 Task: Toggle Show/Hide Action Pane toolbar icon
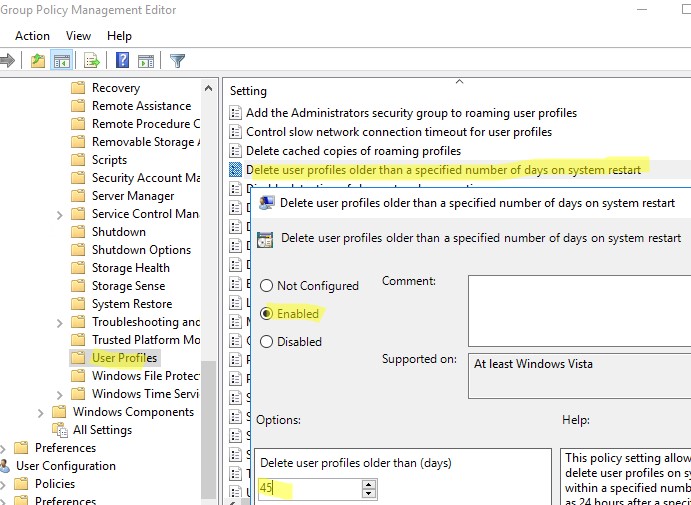pyautogui.click(x=145, y=61)
